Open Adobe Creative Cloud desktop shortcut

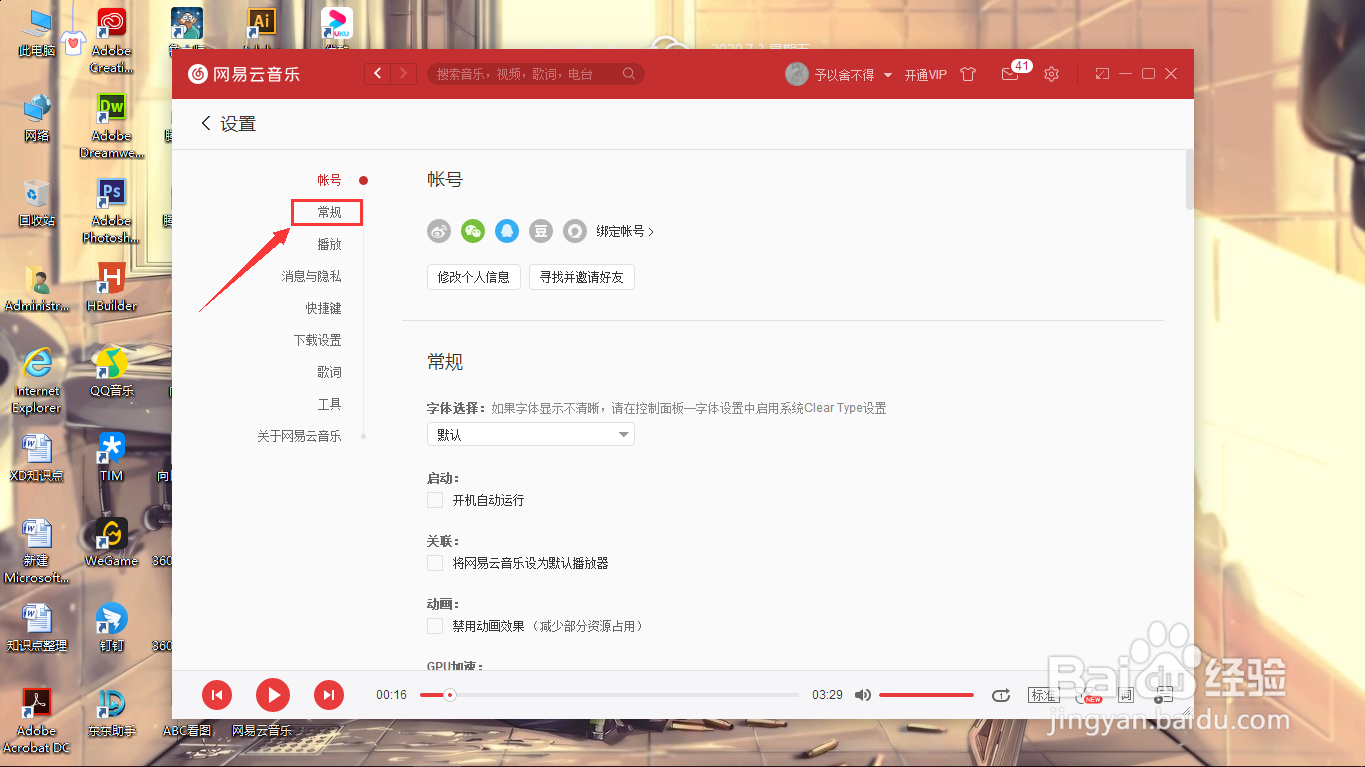(x=111, y=41)
